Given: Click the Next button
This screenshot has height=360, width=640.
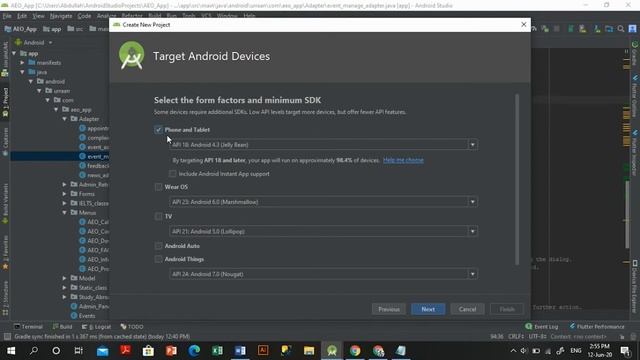Looking at the screenshot, I should click(x=428, y=309).
